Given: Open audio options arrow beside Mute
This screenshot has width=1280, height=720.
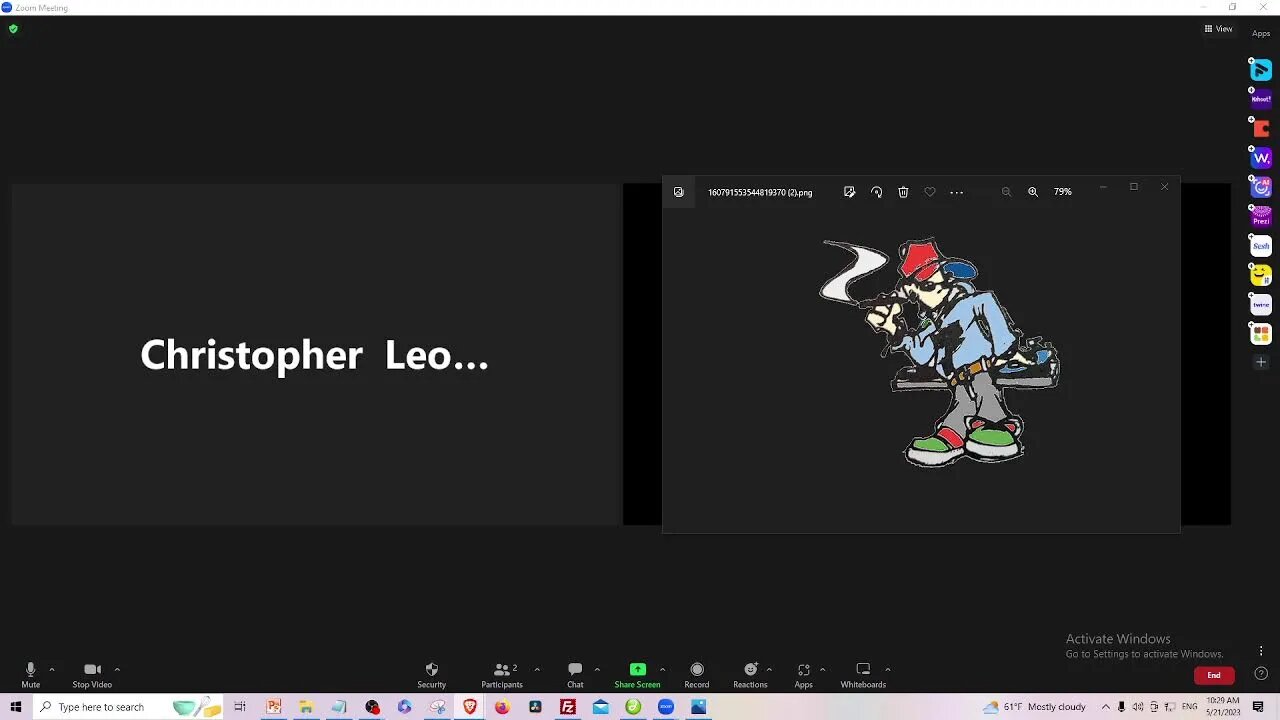Looking at the screenshot, I should (52, 670).
